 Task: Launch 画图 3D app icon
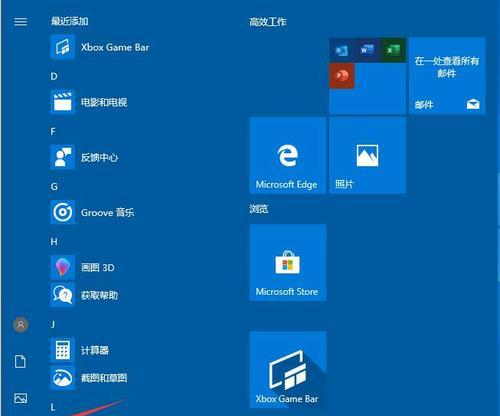(x=63, y=267)
